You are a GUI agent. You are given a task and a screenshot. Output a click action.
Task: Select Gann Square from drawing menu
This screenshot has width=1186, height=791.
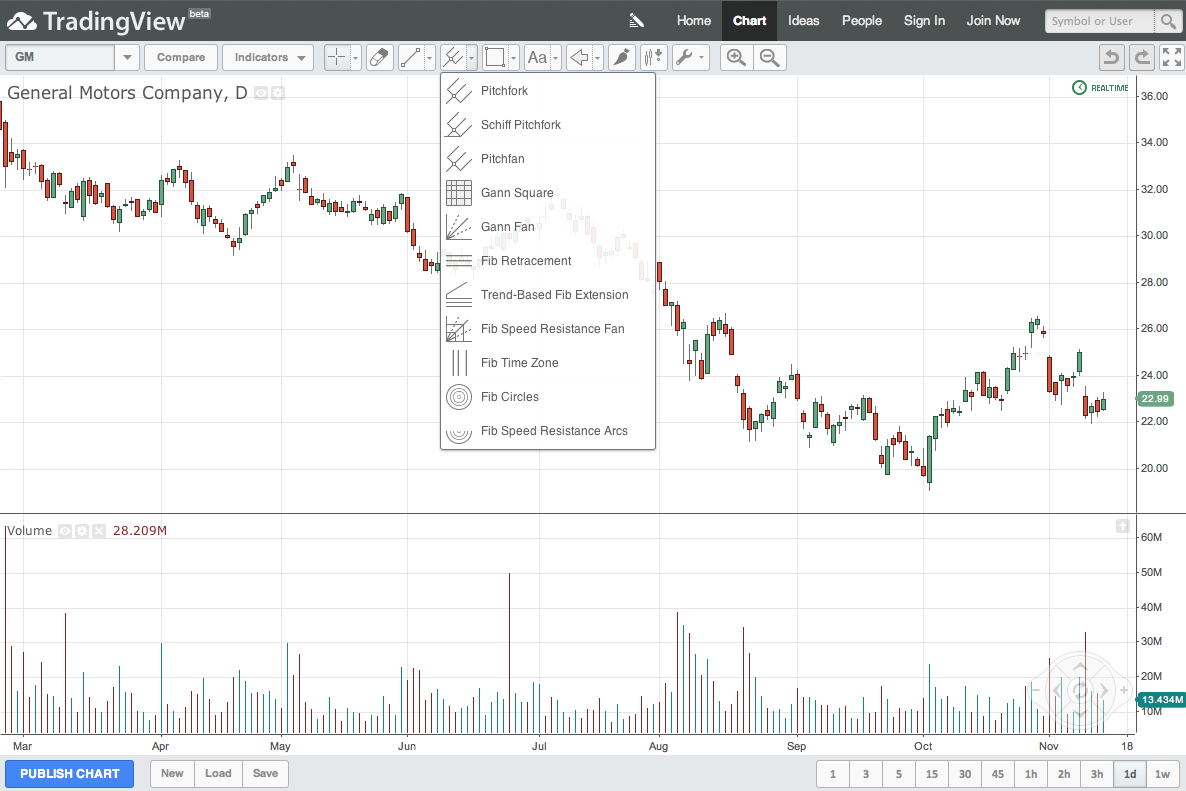516,193
